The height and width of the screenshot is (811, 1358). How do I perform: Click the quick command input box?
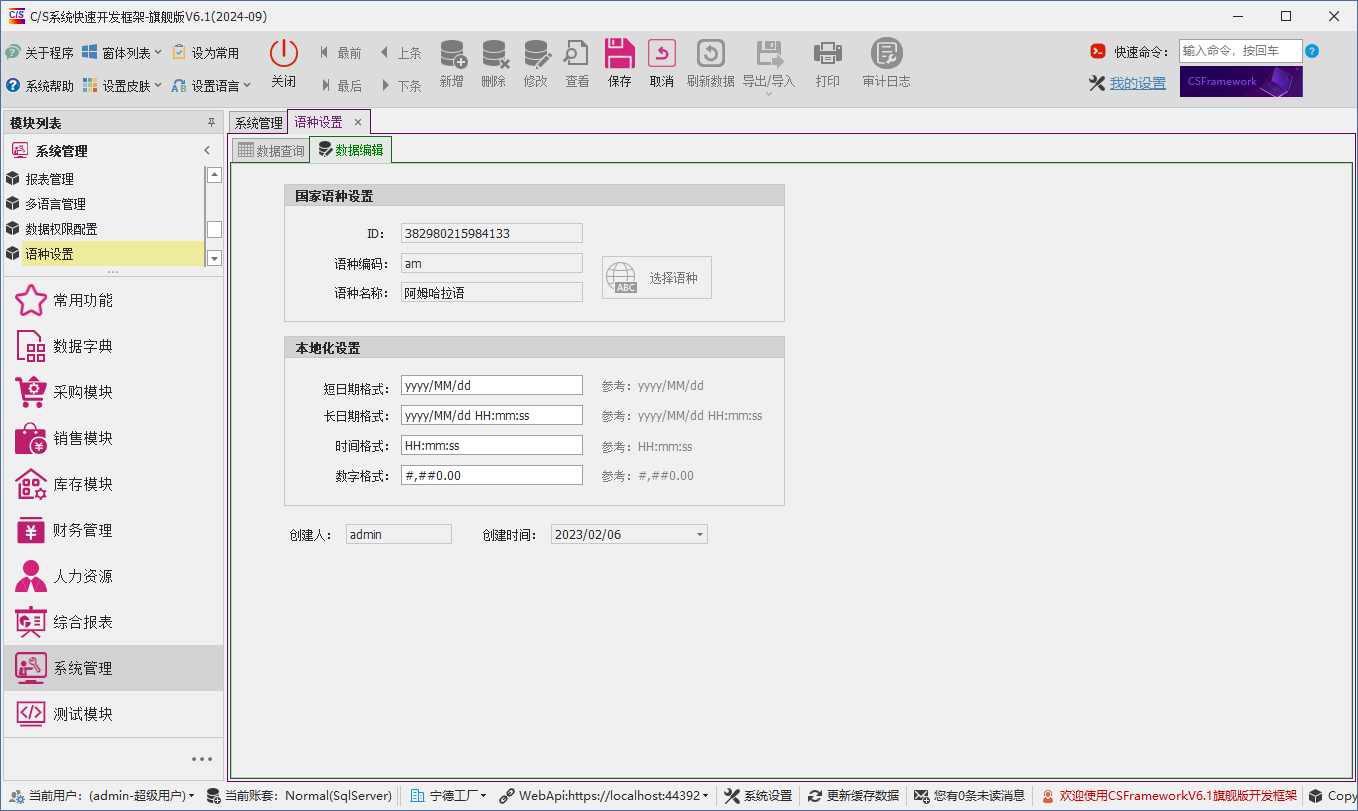pos(1240,51)
